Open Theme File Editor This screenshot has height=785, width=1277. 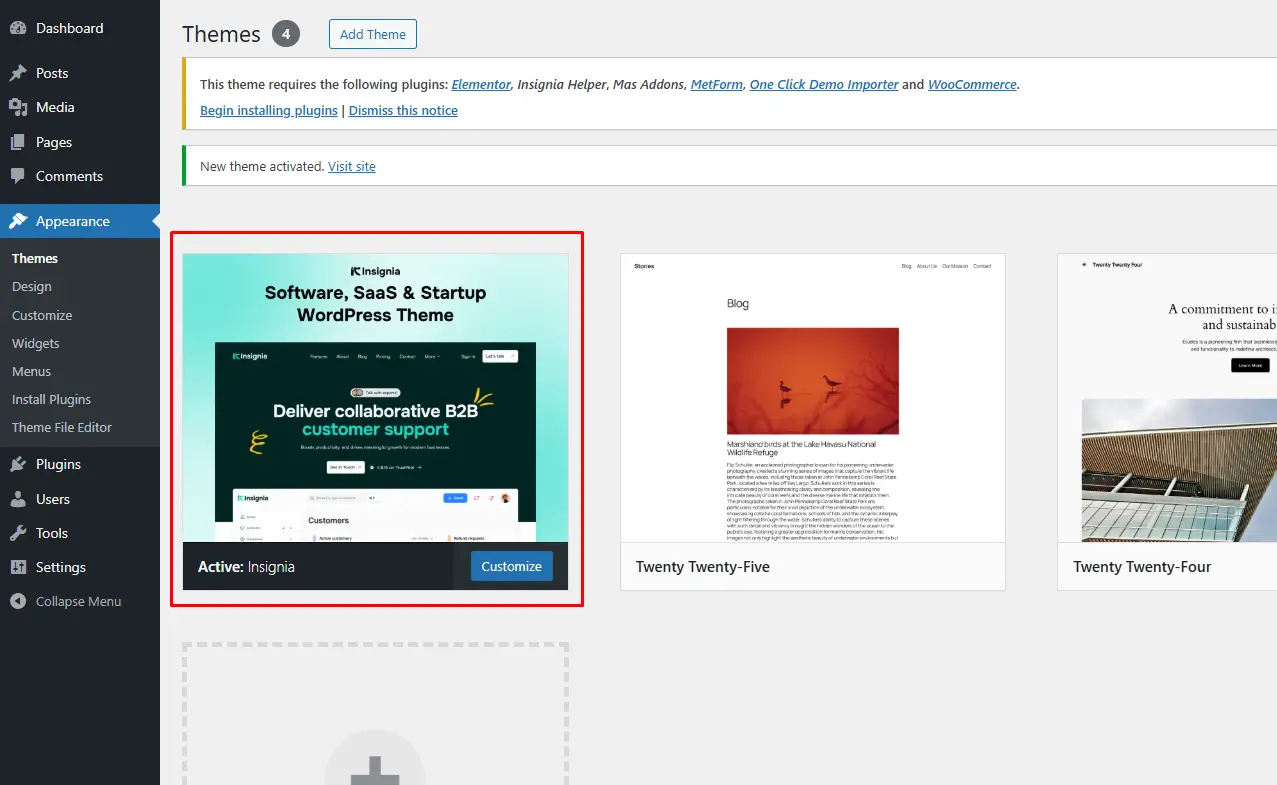[62, 427]
